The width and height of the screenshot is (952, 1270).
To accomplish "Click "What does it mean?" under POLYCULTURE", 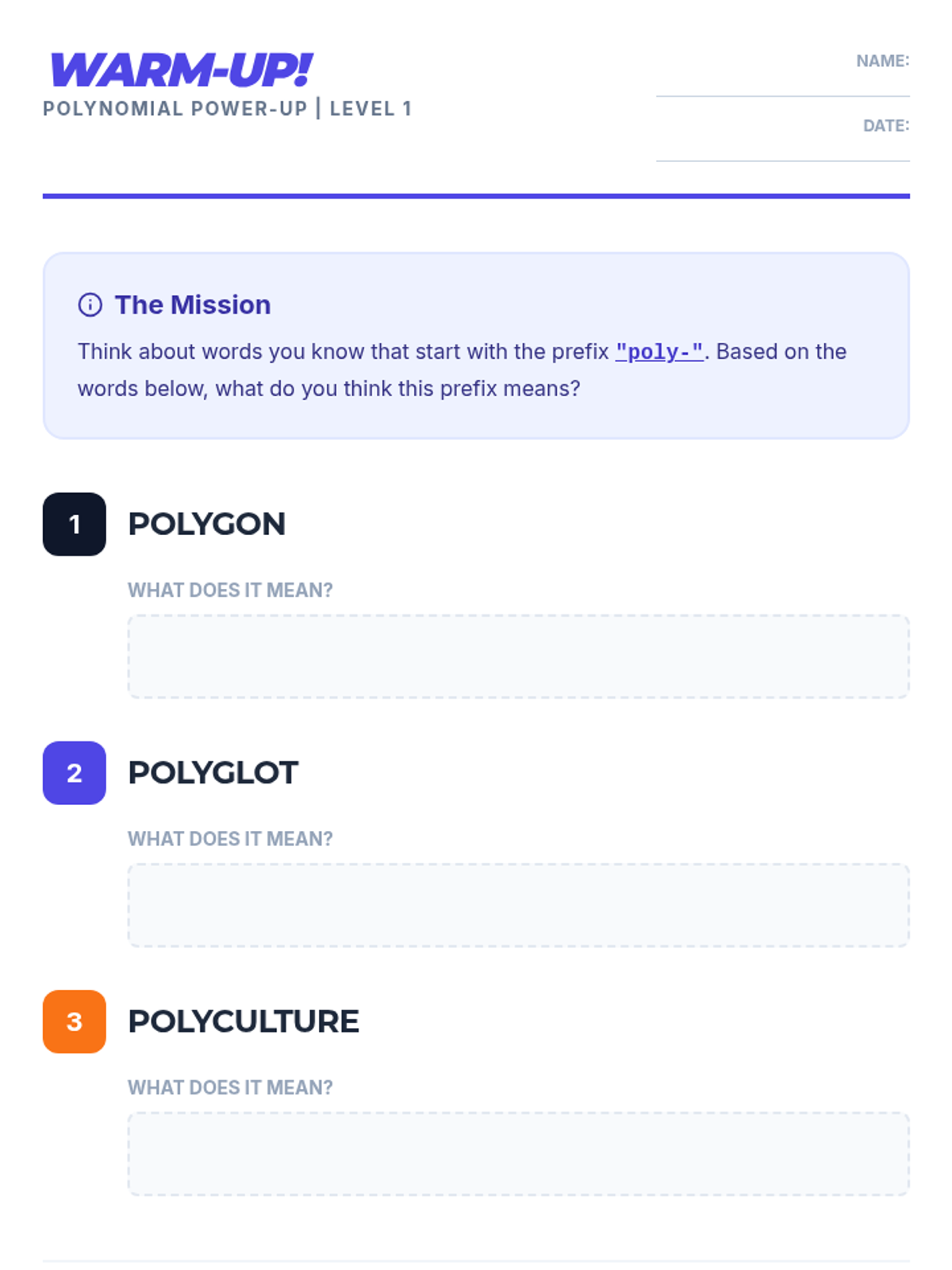I will pos(230,1087).
